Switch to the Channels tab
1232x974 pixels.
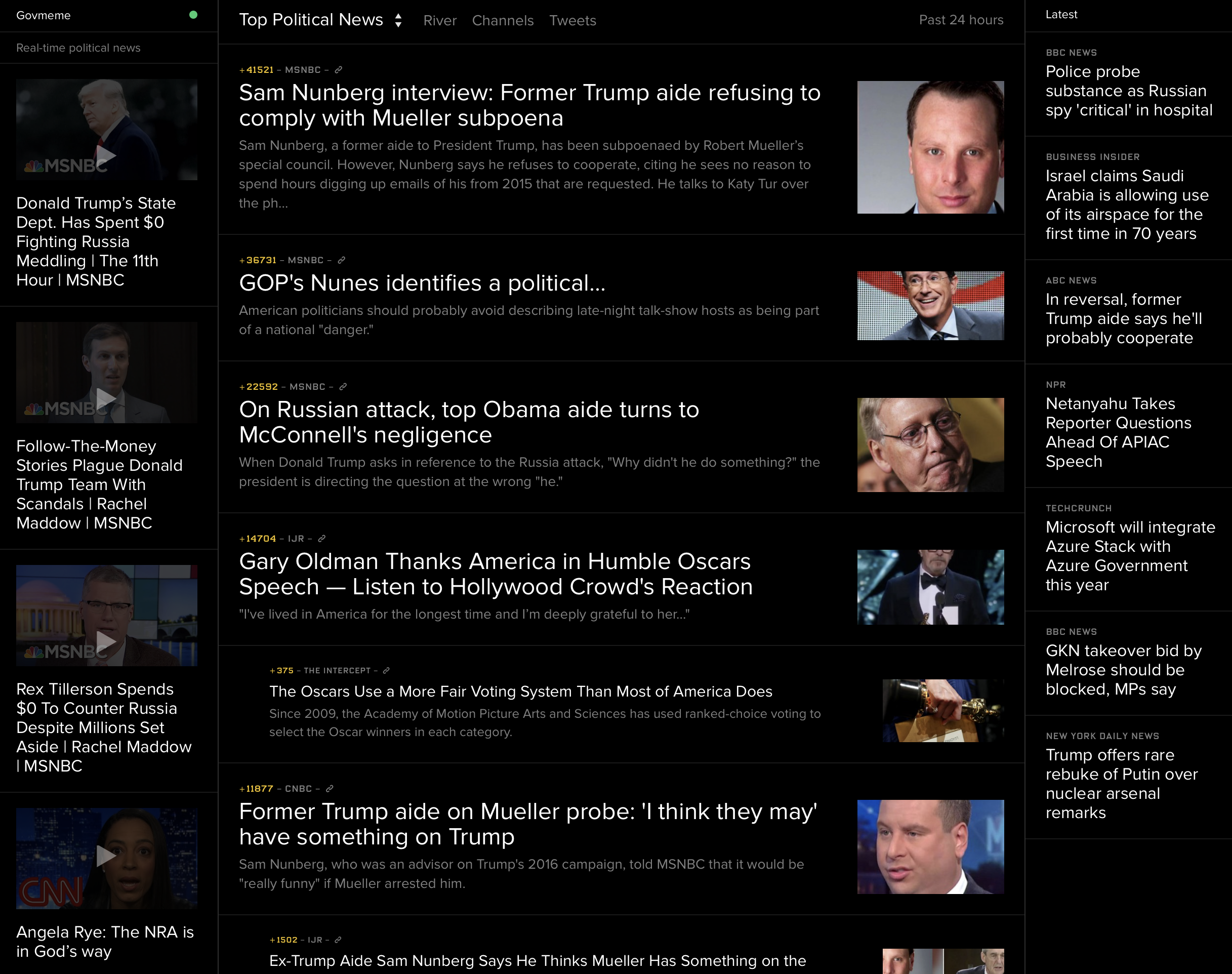pos(502,21)
